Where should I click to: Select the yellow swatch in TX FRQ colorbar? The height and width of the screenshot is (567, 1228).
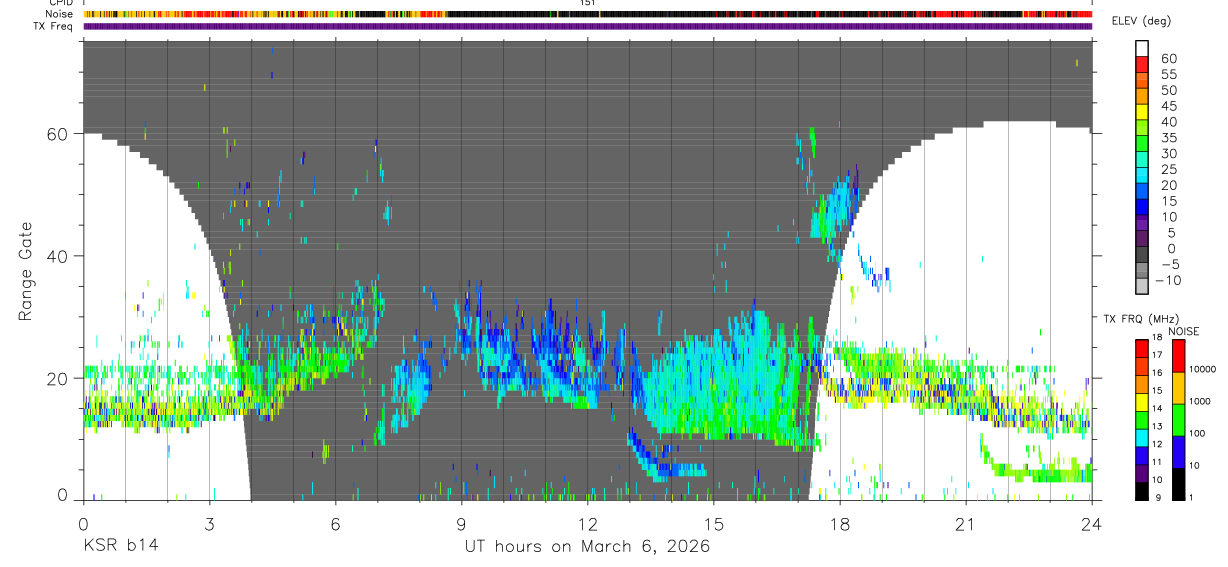(1142, 401)
